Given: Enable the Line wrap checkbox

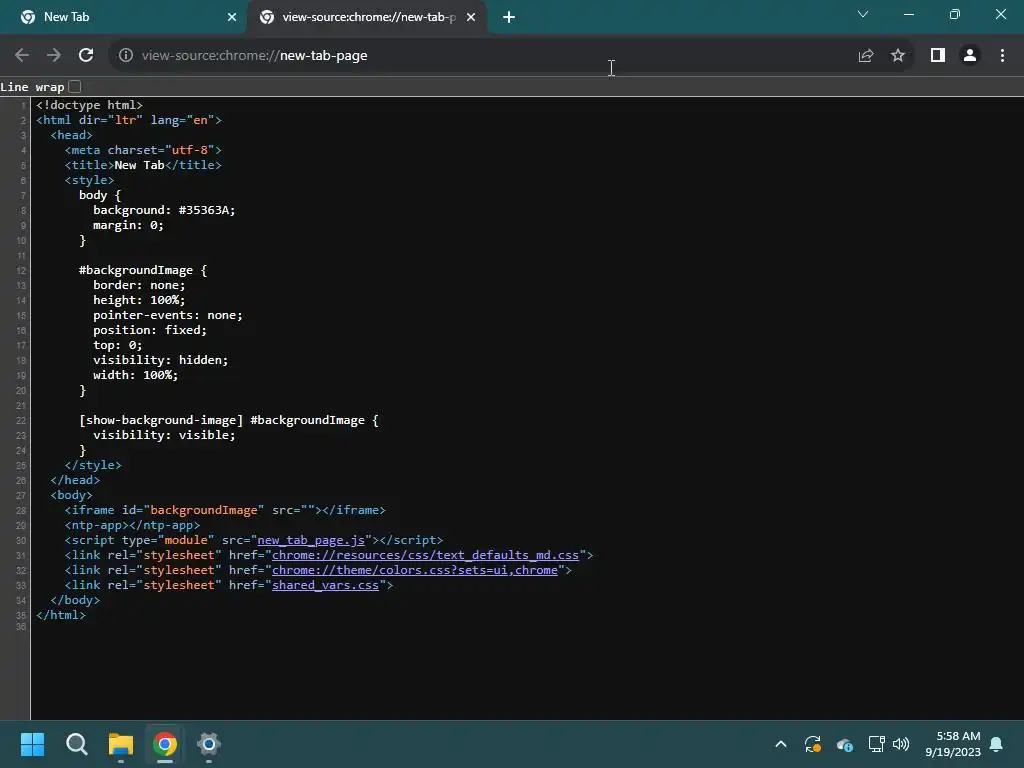Looking at the screenshot, I should [x=75, y=86].
